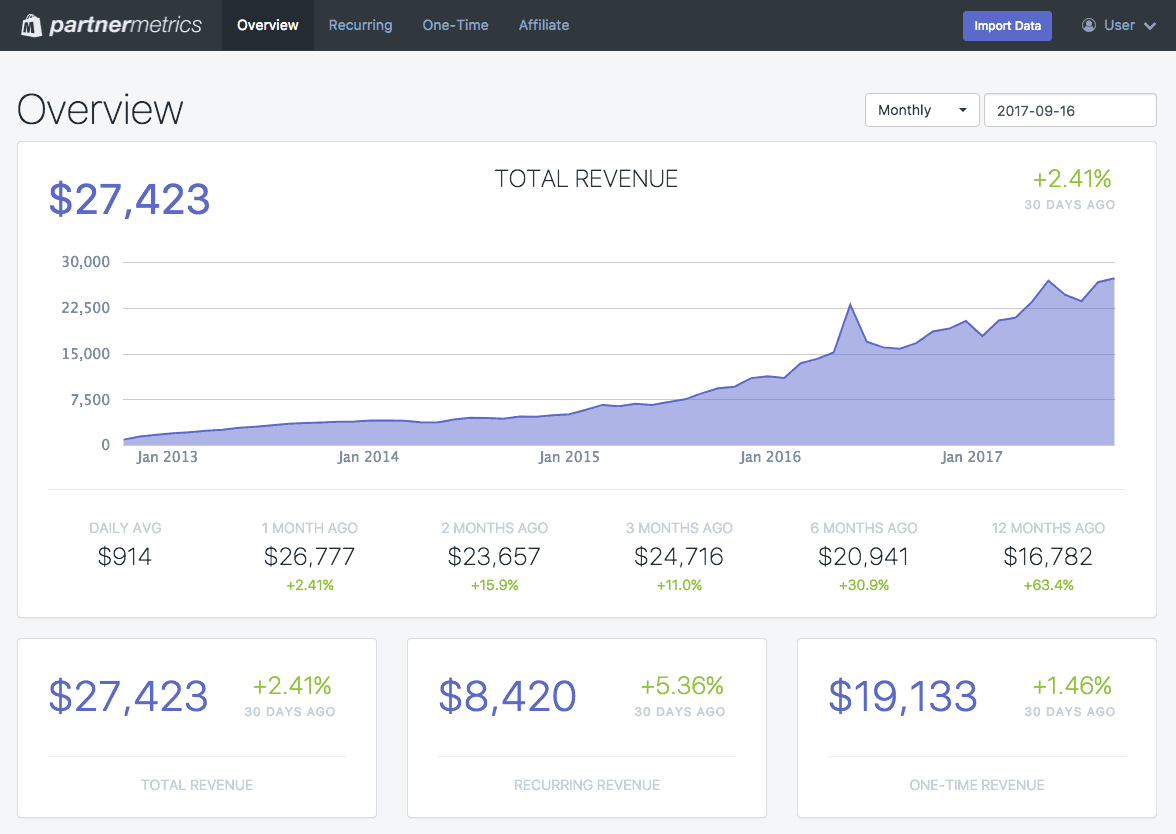Click the Import Data button
This screenshot has width=1176, height=834.
pos(1007,25)
